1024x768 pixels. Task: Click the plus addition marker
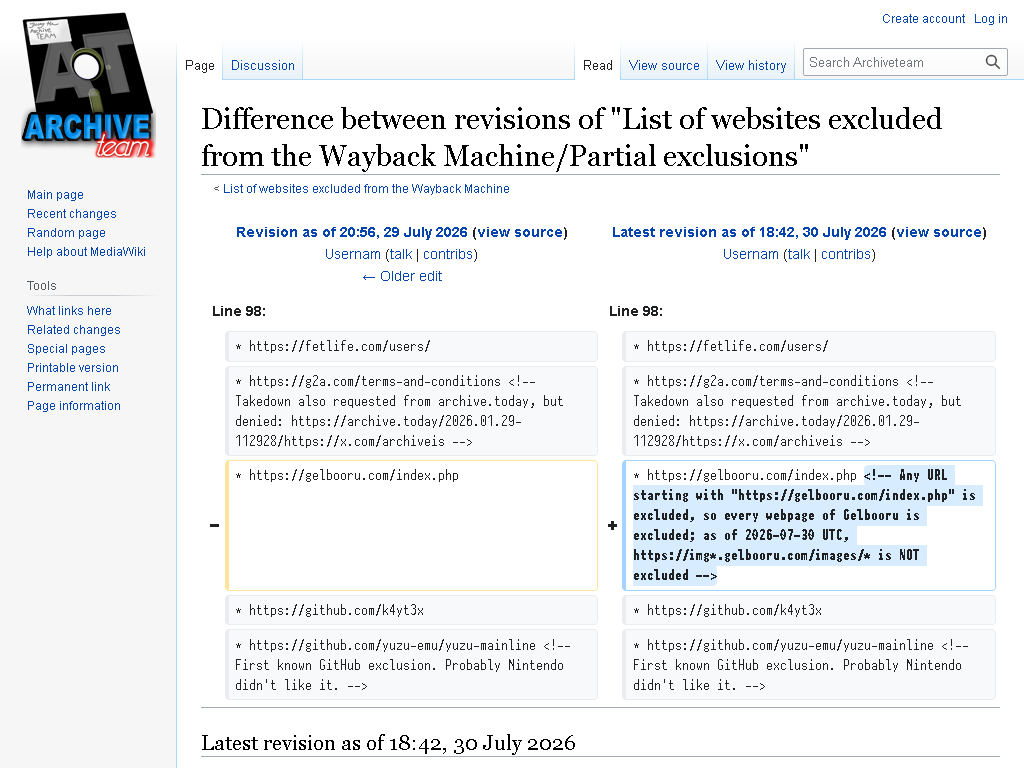613,525
